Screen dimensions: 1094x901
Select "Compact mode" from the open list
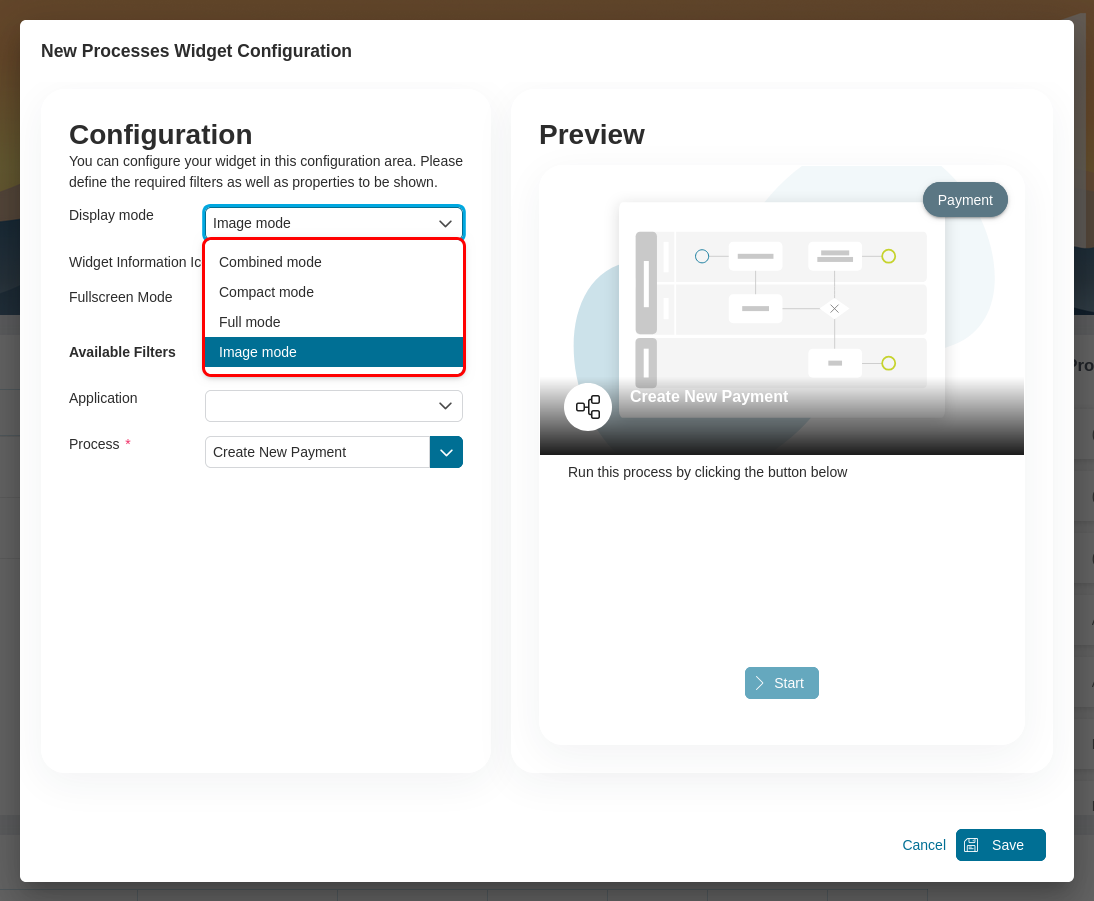coord(266,292)
